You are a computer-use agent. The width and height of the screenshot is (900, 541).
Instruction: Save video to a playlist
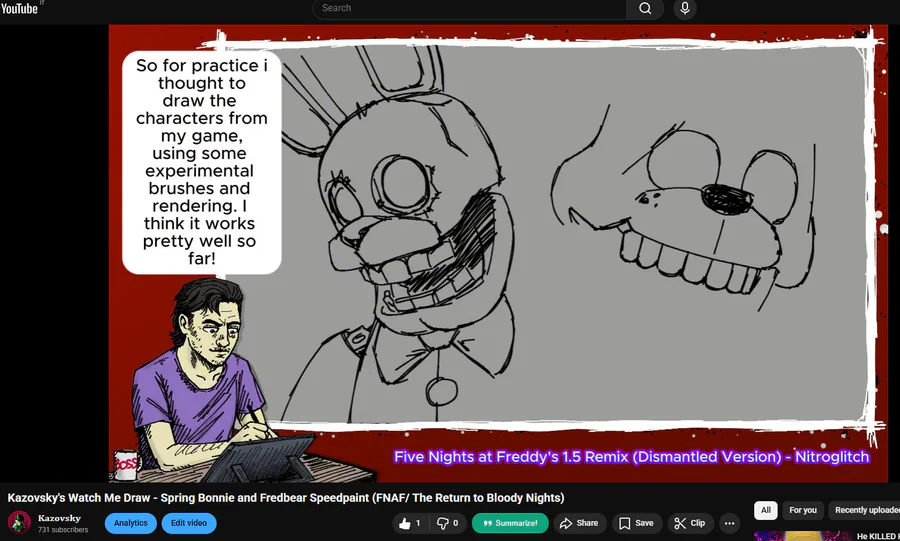tap(637, 523)
